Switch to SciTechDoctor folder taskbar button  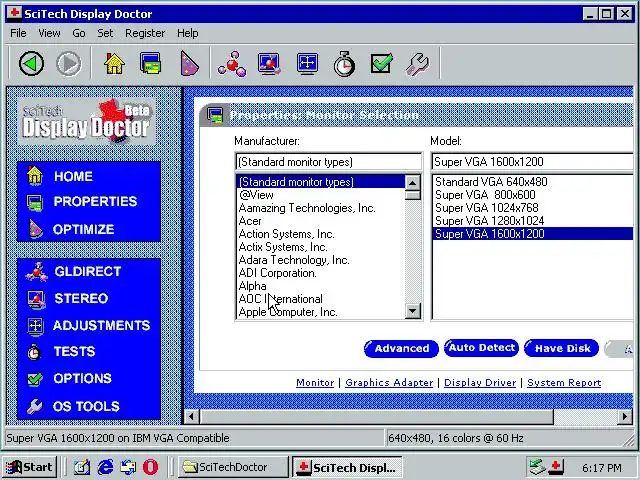click(x=232, y=467)
